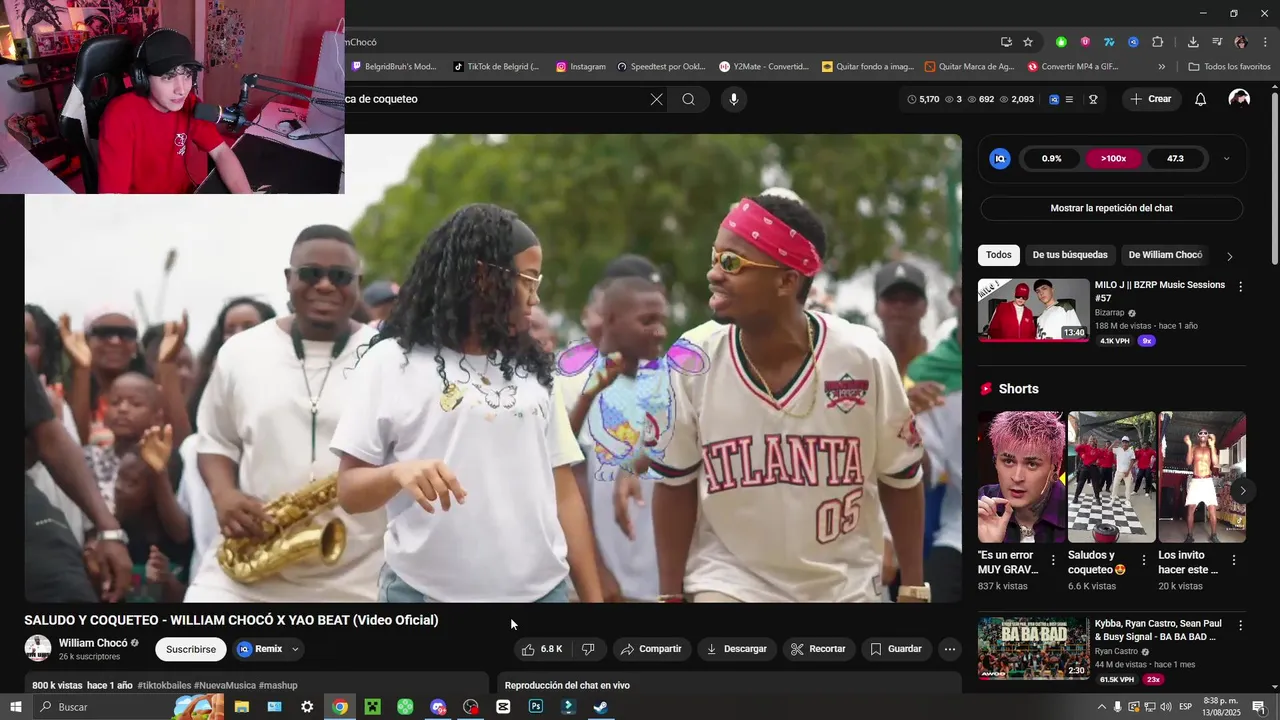
Task: Select the 'De tus búsquedas' chip
Action: 1070,255
